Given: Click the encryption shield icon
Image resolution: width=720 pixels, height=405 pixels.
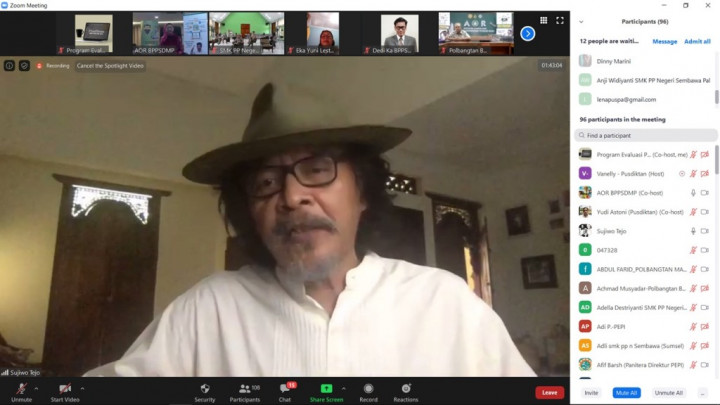Looking at the screenshot, I should coord(23,65).
